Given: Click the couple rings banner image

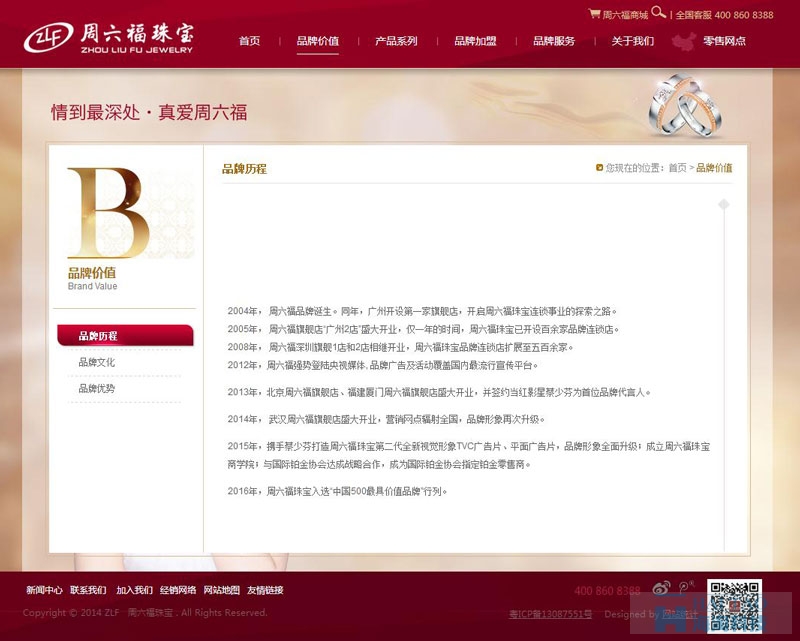Looking at the screenshot, I should [x=685, y=105].
